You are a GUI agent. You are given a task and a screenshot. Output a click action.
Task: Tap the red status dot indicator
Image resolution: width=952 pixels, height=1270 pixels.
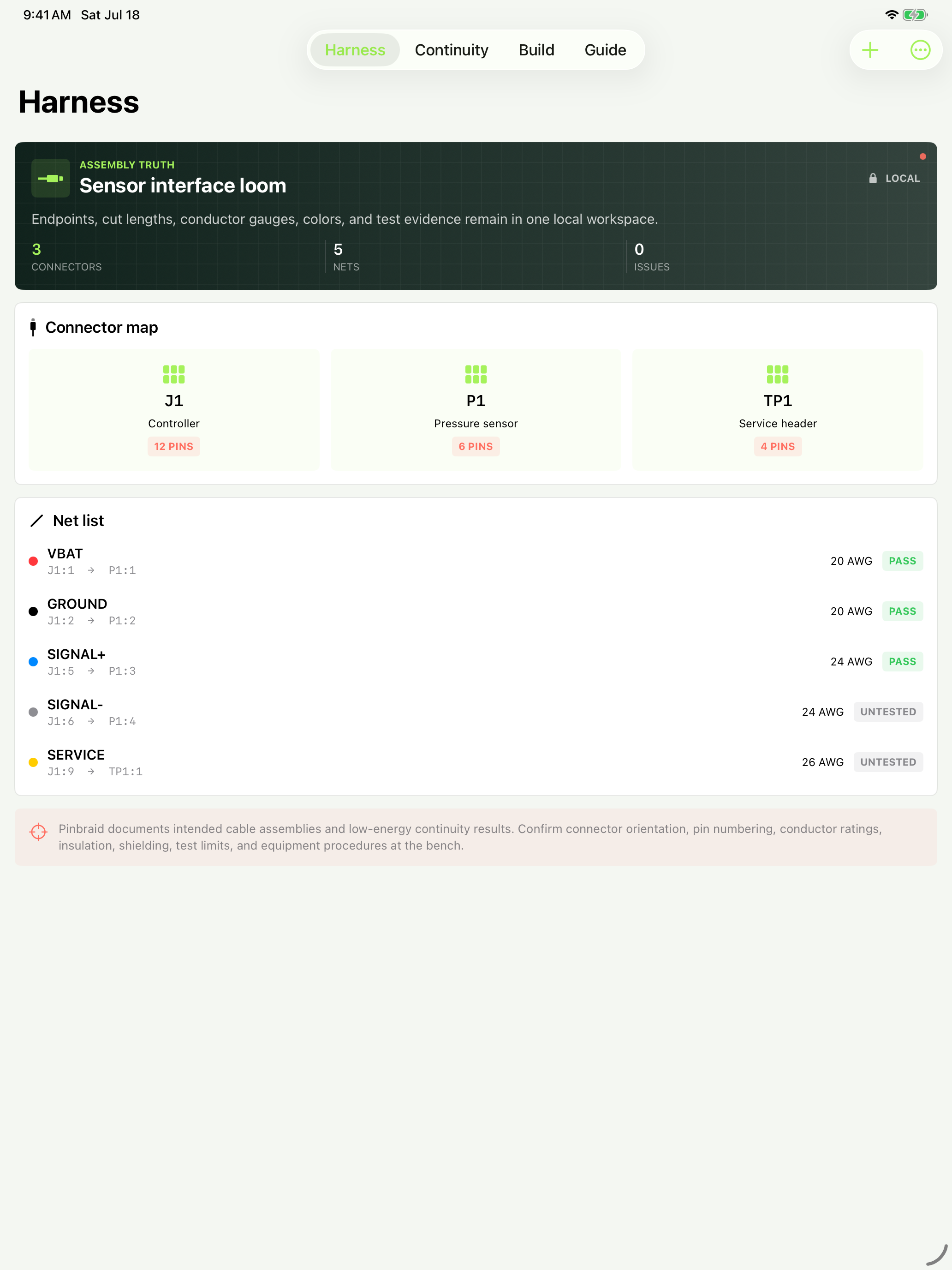click(923, 156)
